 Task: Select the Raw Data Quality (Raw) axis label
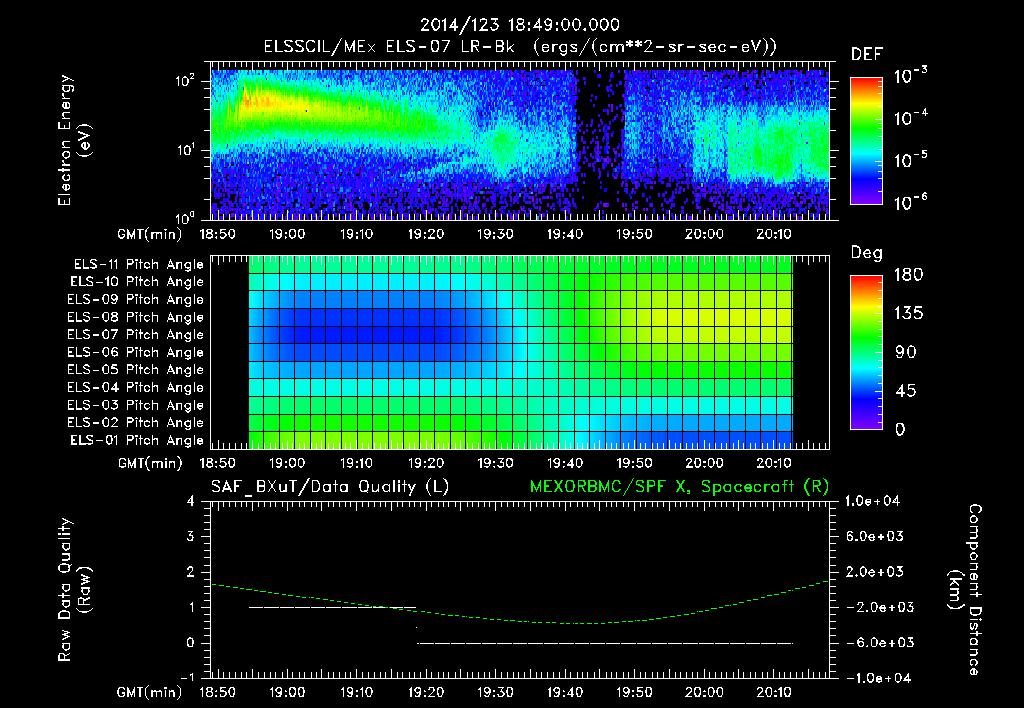pyautogui.click(x=74, y=590)
